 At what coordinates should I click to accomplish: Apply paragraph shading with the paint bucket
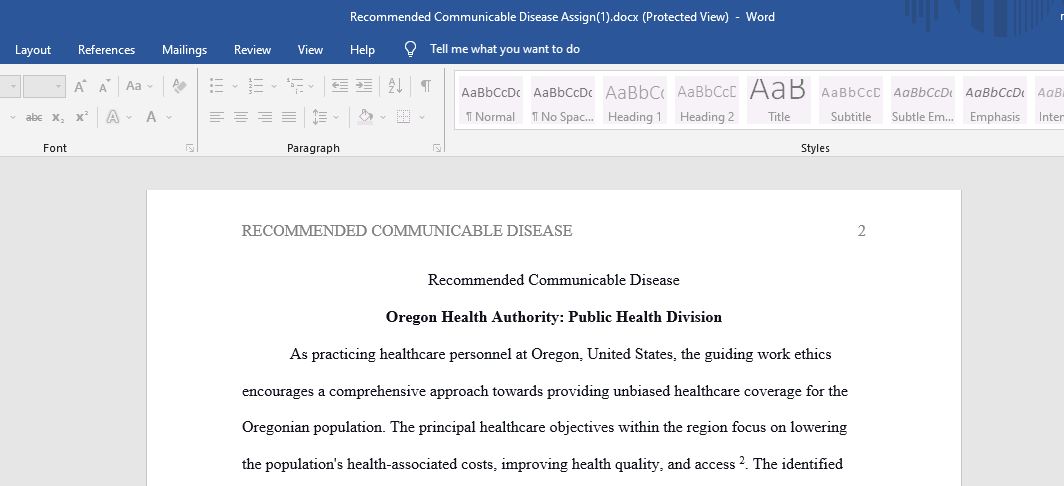point(366,117)
